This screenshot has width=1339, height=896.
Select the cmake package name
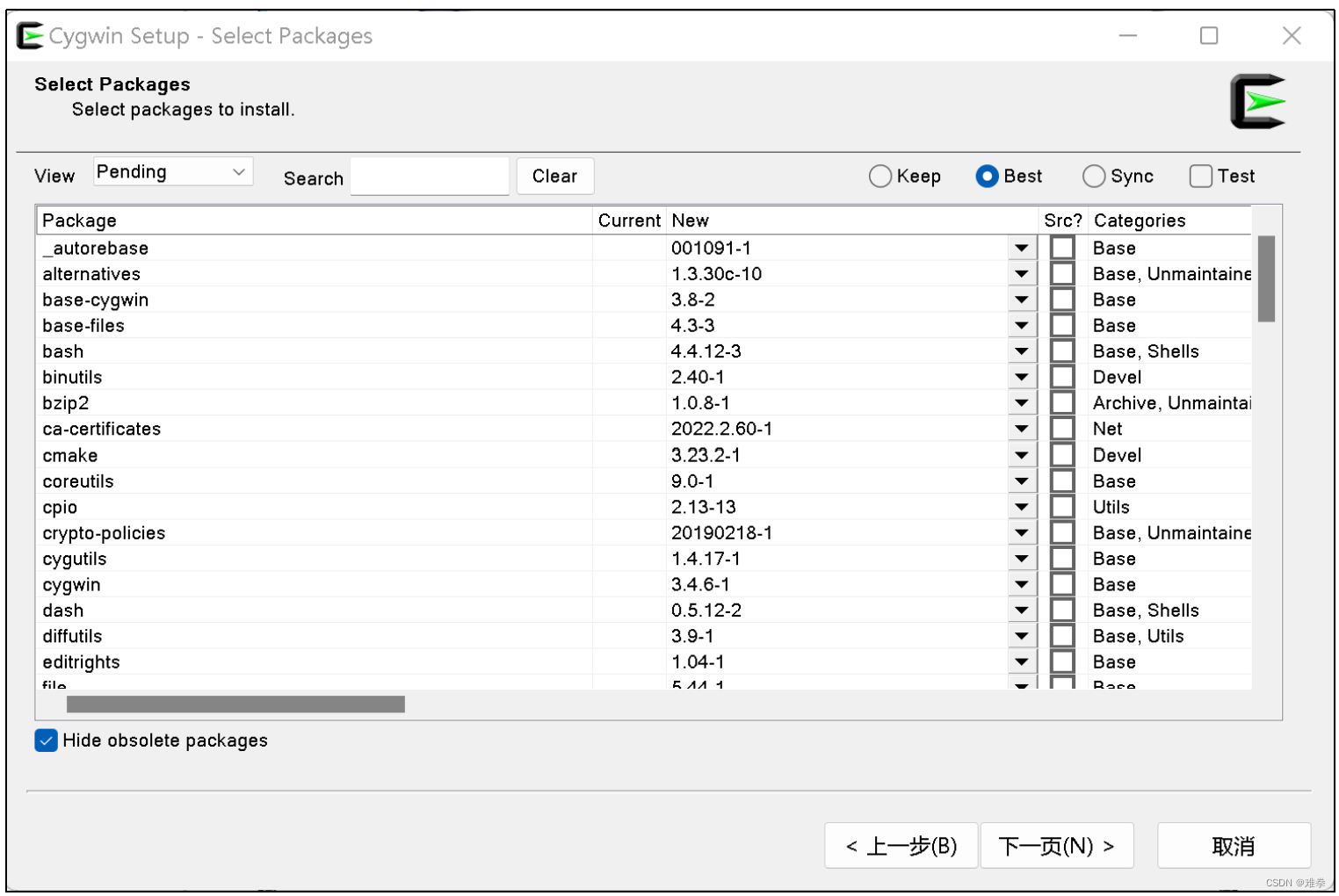(70, 456)
